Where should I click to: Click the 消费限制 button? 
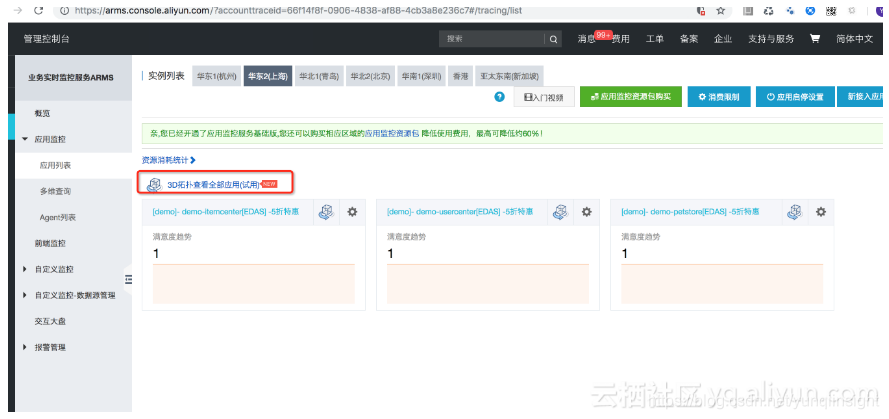pyautogui.click(x=719, y=97)
